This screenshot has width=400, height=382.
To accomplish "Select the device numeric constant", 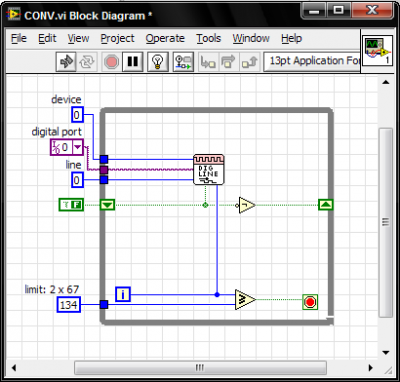I will [x=77, y=115].
